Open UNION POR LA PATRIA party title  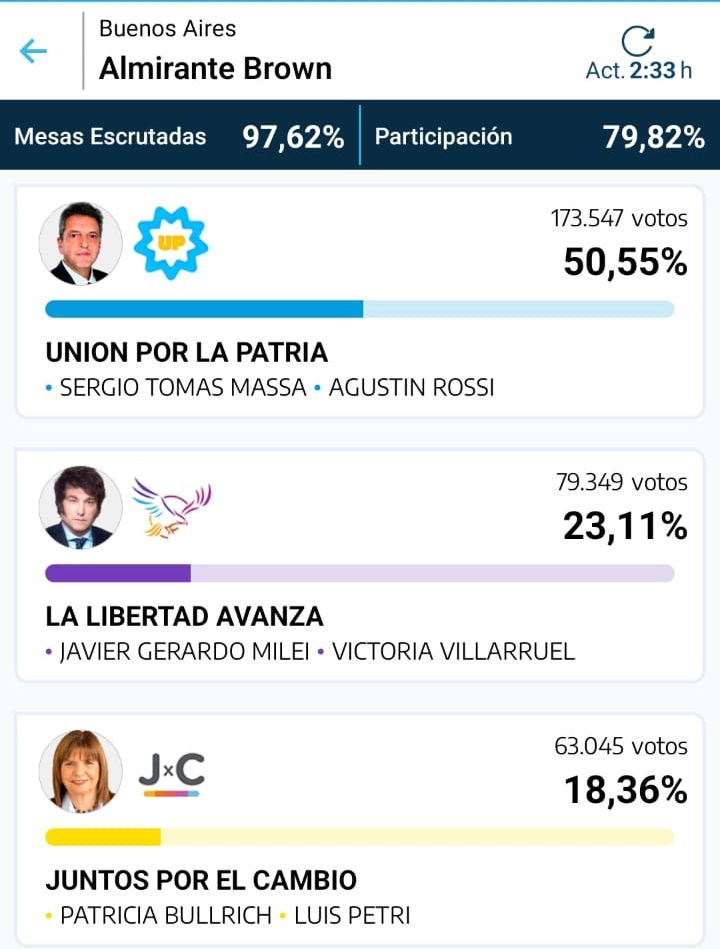pyautogui.click(x=187, y=352)
